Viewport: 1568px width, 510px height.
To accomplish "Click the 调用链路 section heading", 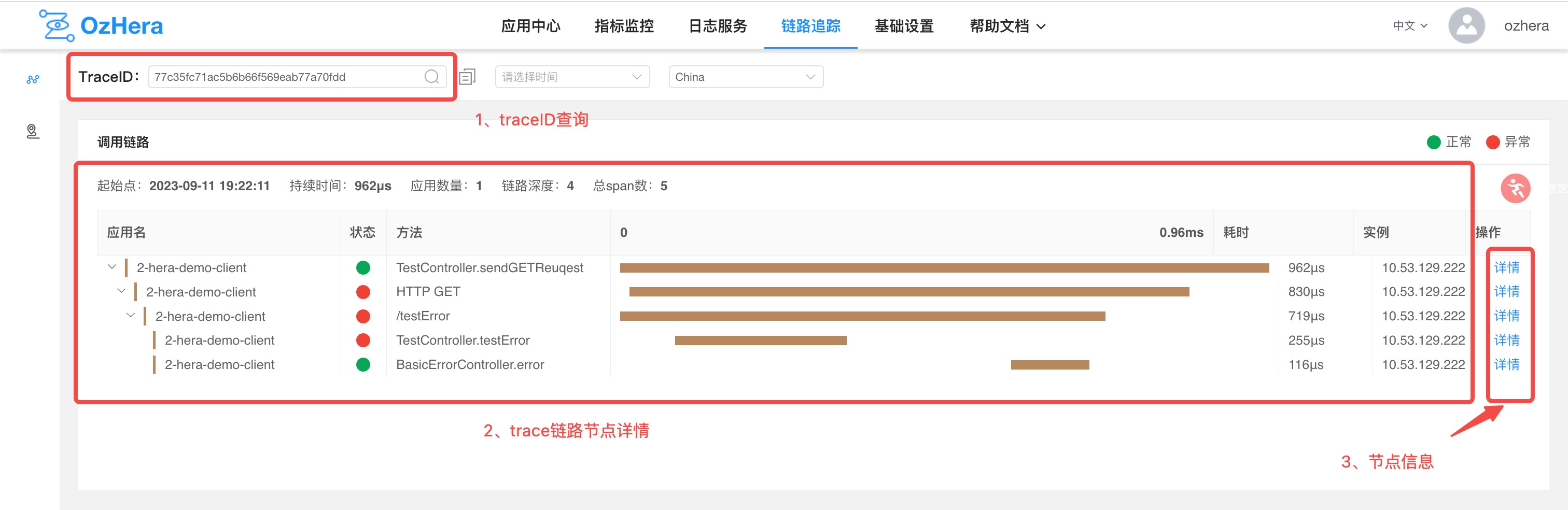I will pyautogui.click(x=123, y=142).
